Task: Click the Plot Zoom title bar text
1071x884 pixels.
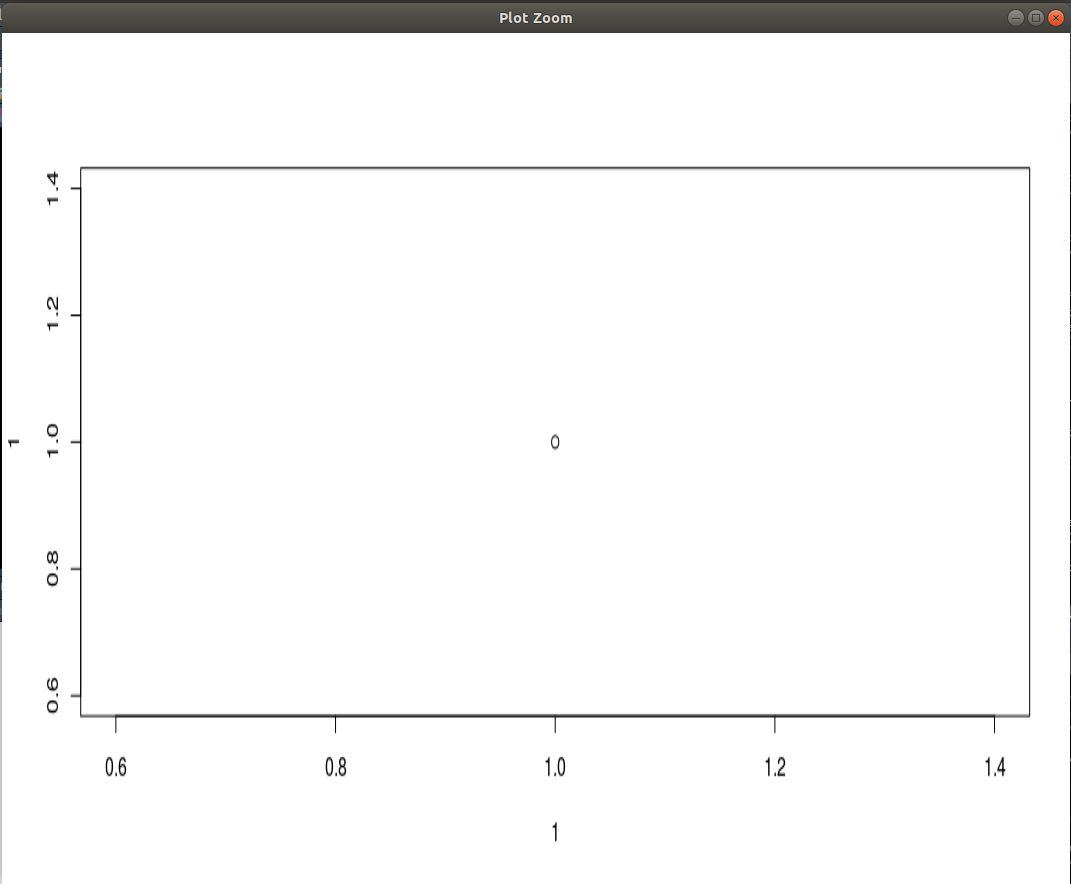Action: pos(535,17)
